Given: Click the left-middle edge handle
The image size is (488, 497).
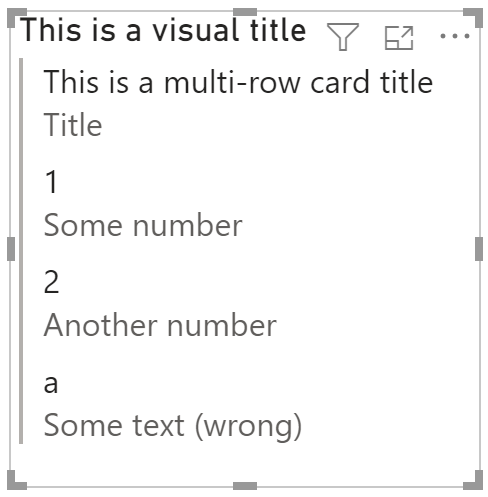Looking at the screenshot, I should (x=11, y=249).
